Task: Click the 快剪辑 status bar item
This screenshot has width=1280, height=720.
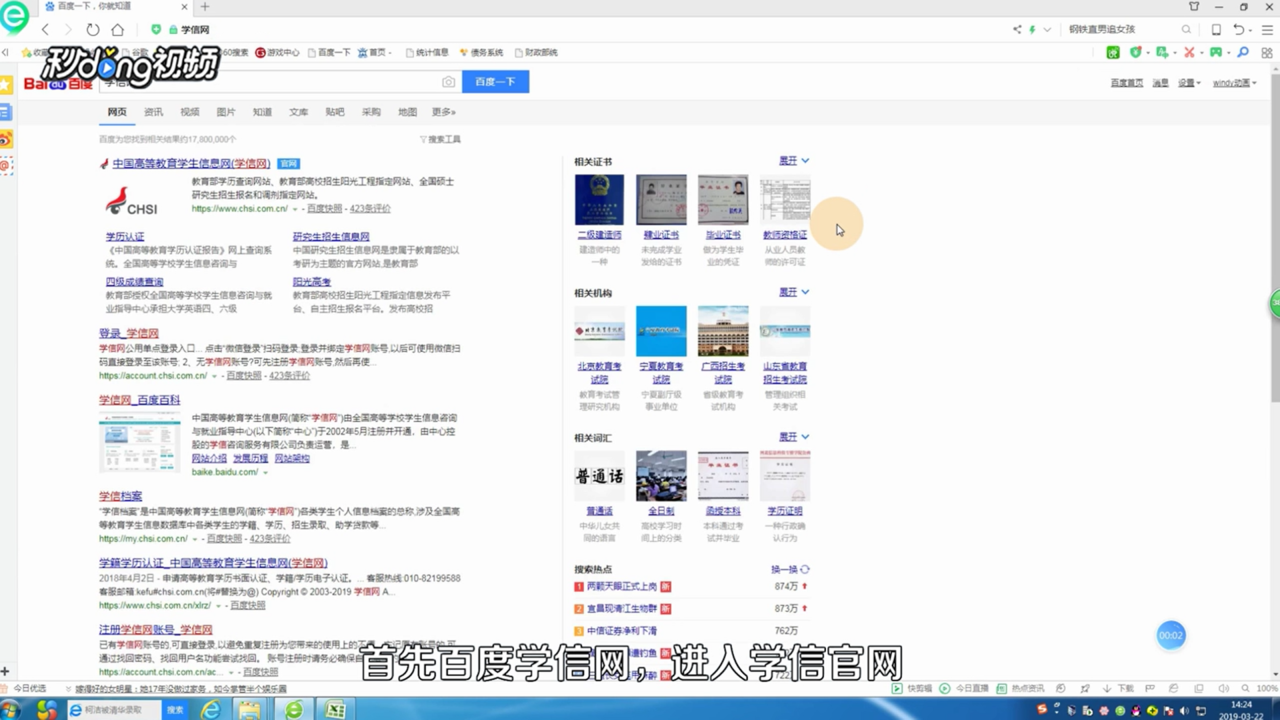Action: point(913,689)
